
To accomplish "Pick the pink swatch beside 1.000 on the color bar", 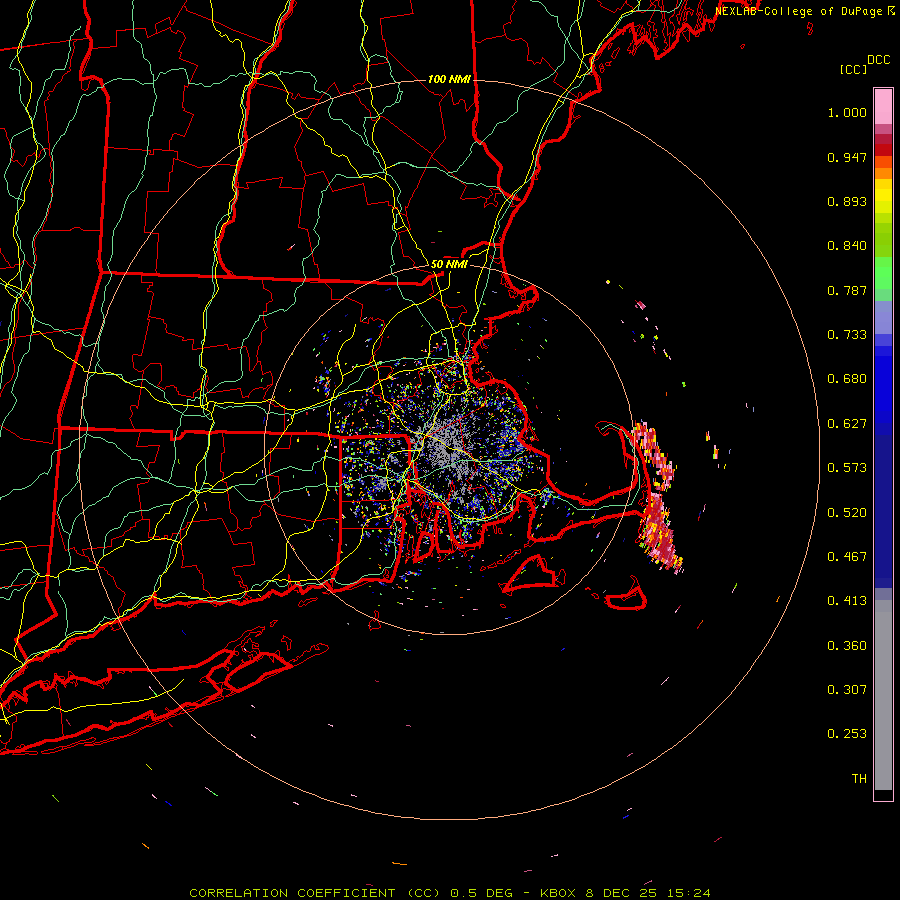I will point(883,107).
